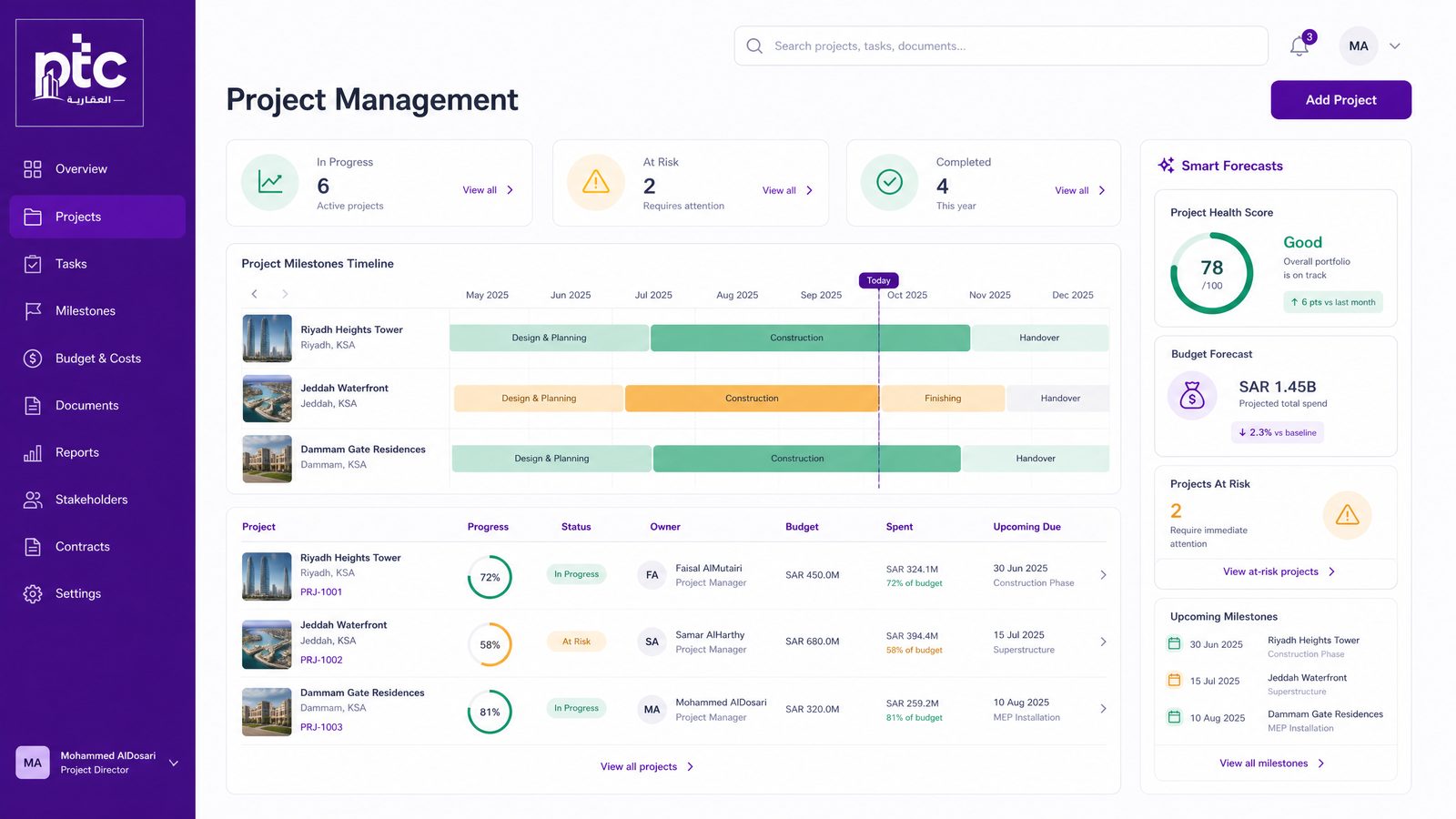Screen dimensions: 1456x819
Task: Click Riyadh Heights Tower 72% progress ring
Action: 490,577
